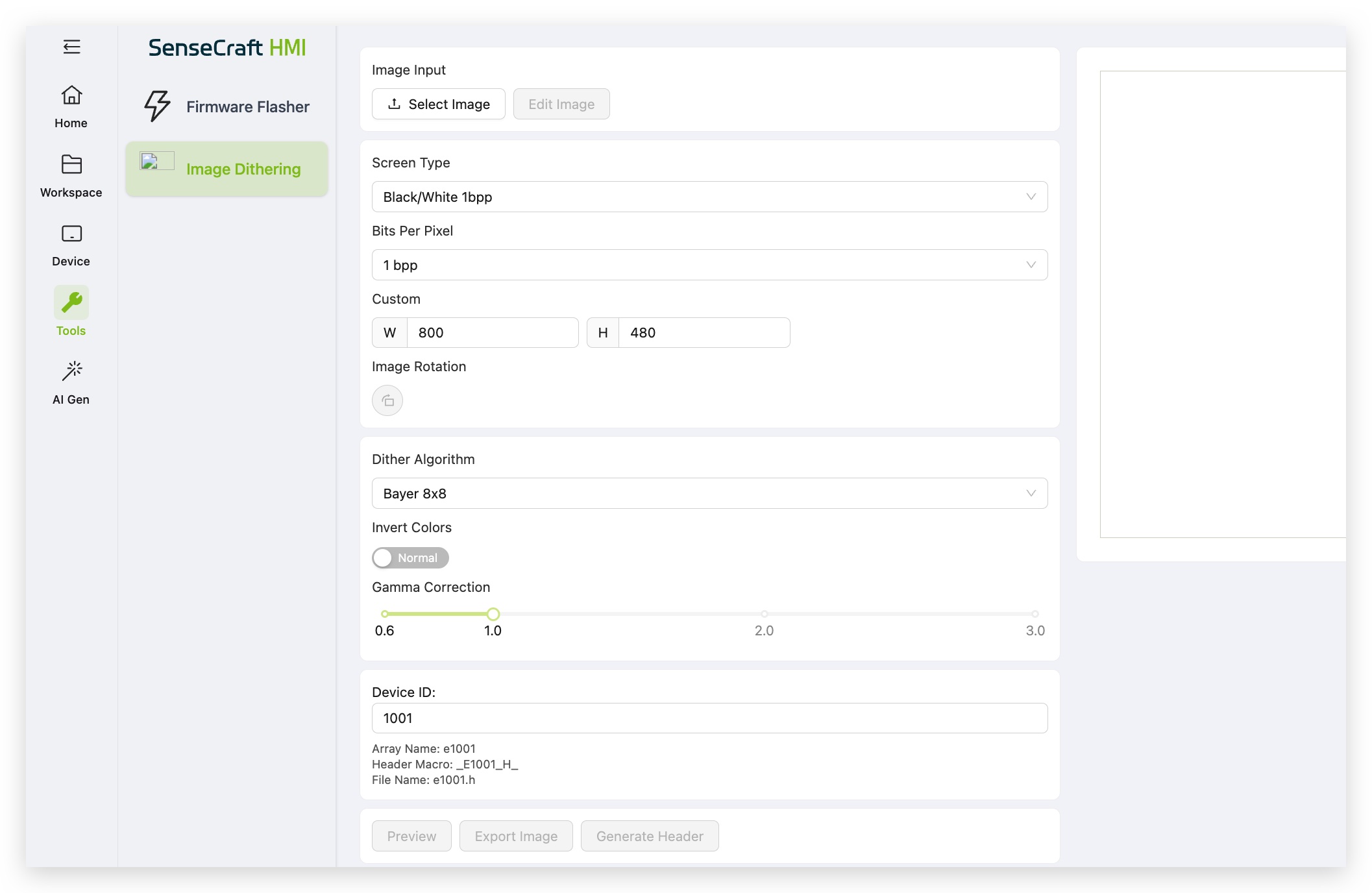Click the Firmware Flasher lightning icon
The height and width of the screenshot is (893, 1372).
point(157,106)
